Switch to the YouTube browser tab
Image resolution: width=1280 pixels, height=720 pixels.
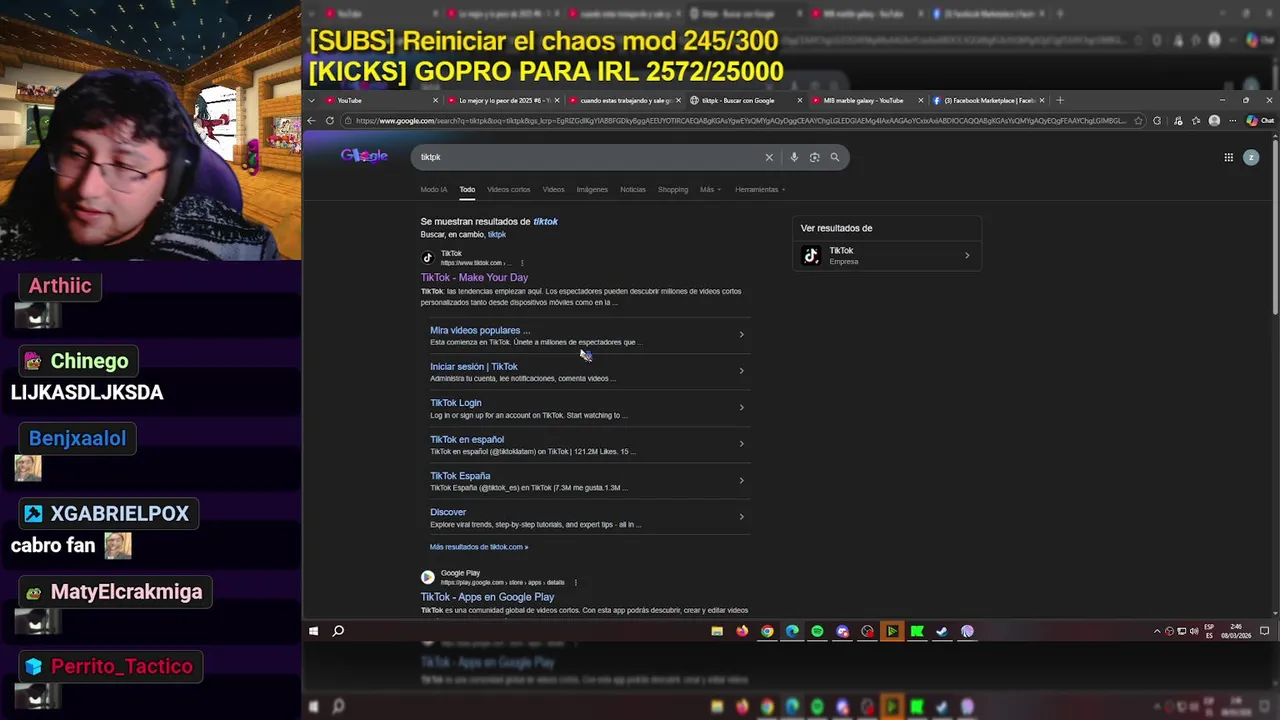pyautogui.click(x=381, y=100)
